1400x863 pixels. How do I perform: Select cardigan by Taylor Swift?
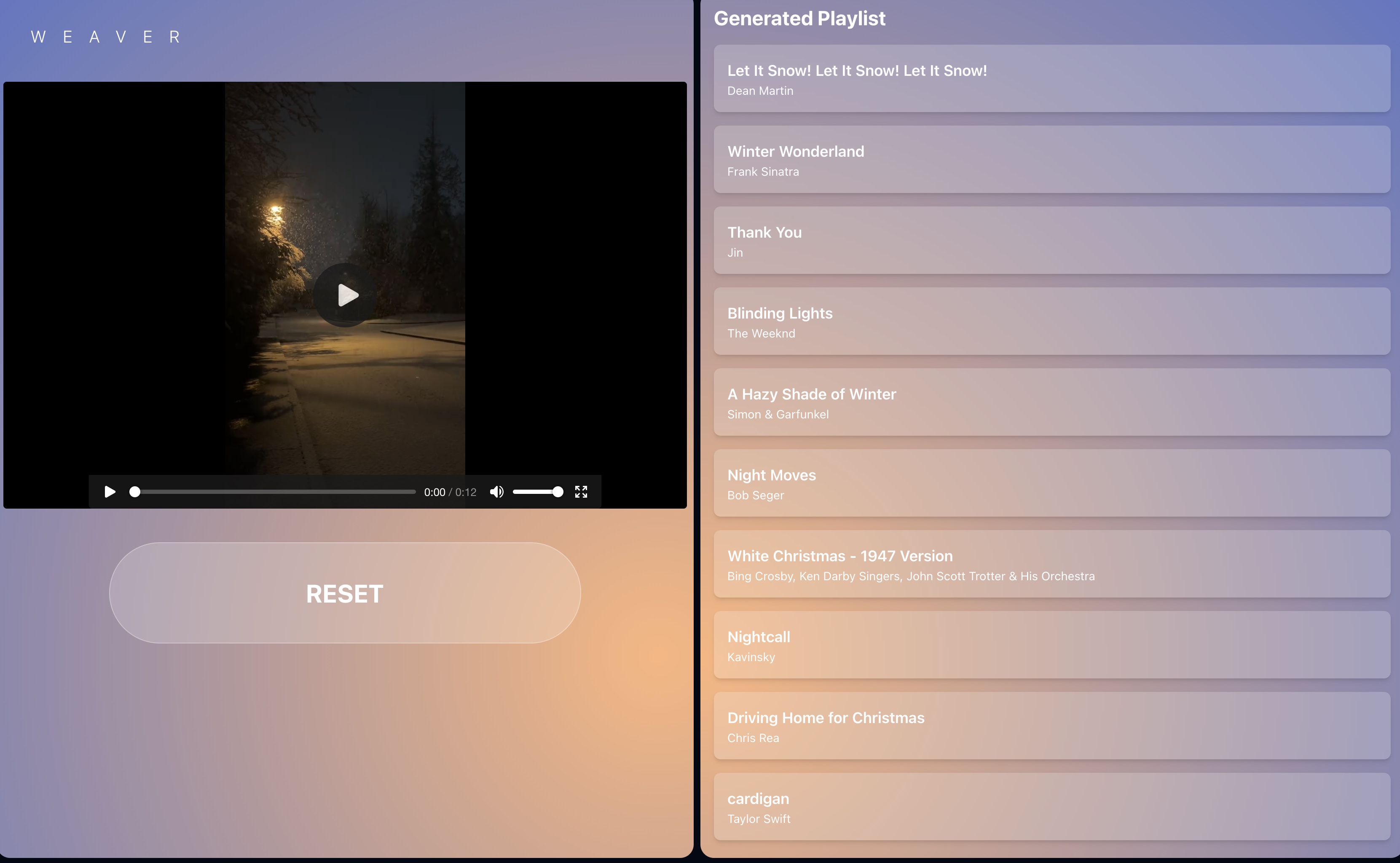coord(1051,807)
